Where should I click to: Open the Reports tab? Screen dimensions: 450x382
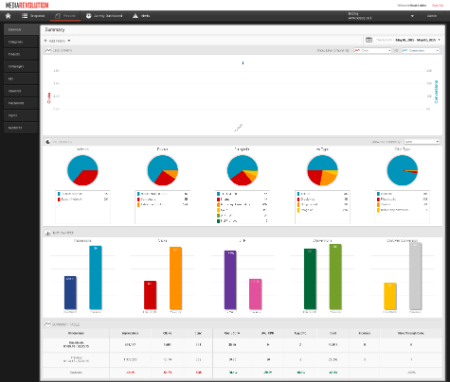click(x=65, y=16)
